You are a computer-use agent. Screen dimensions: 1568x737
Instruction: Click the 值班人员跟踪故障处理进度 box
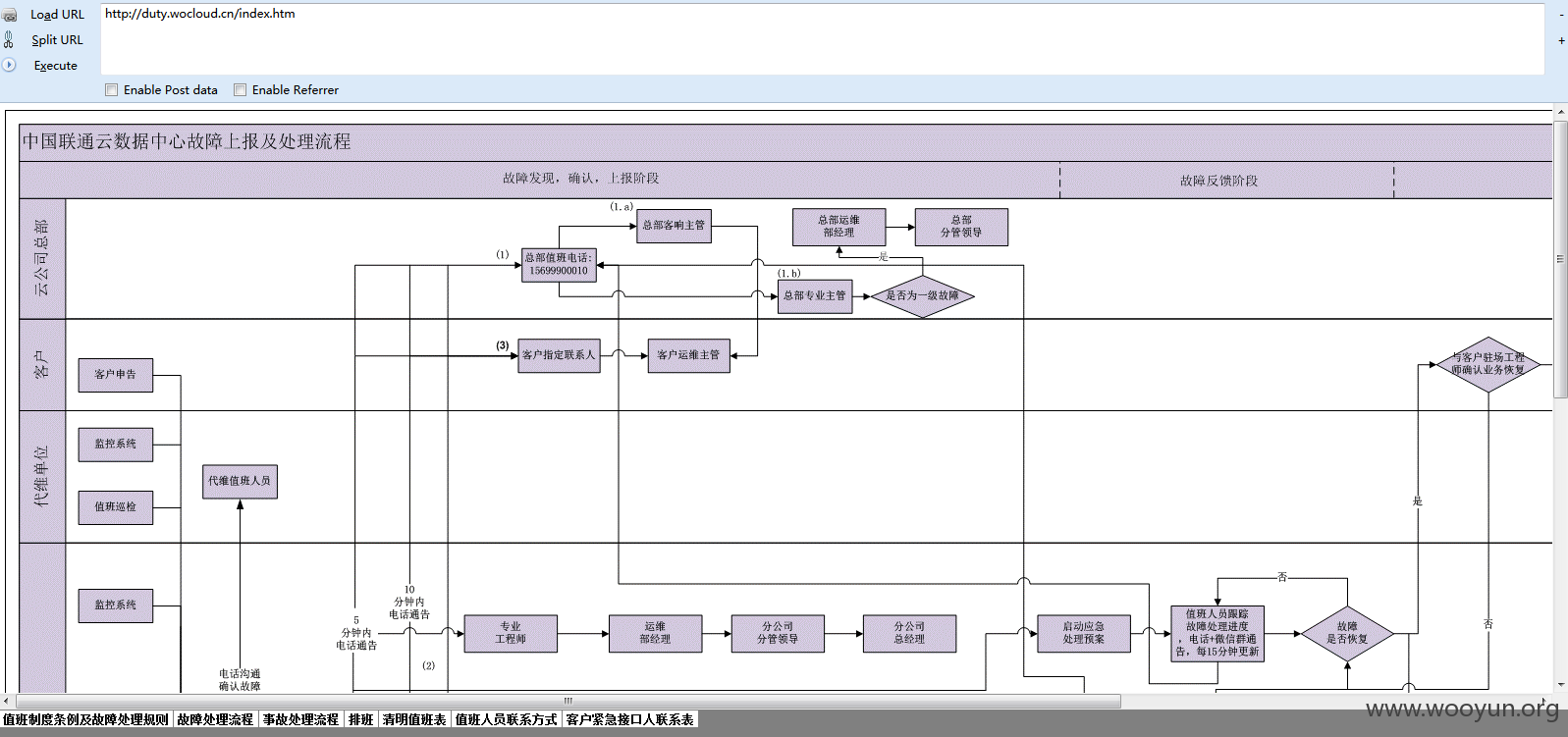coord(1217,633)
